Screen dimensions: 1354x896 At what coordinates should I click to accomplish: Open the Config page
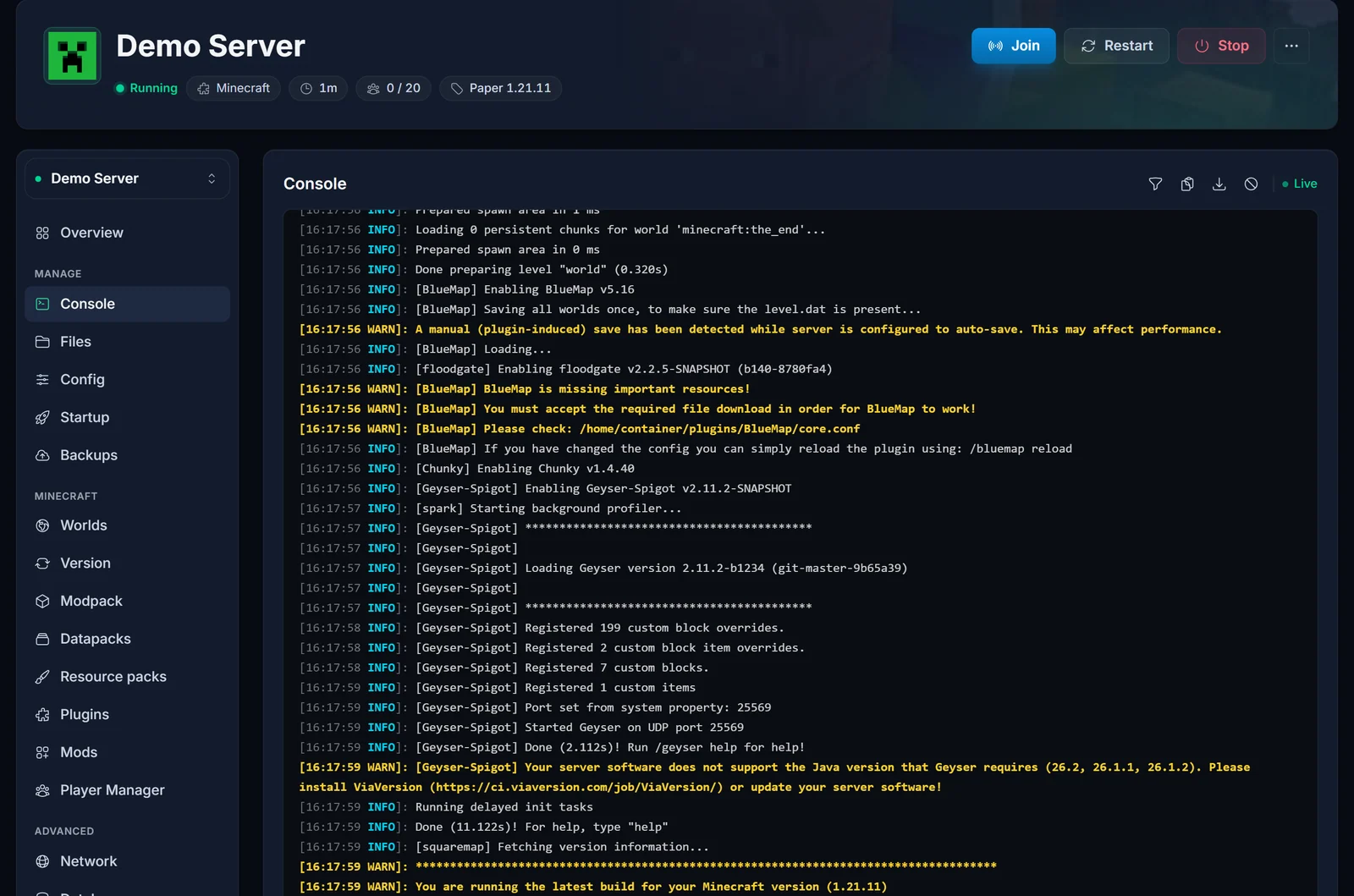127,380
